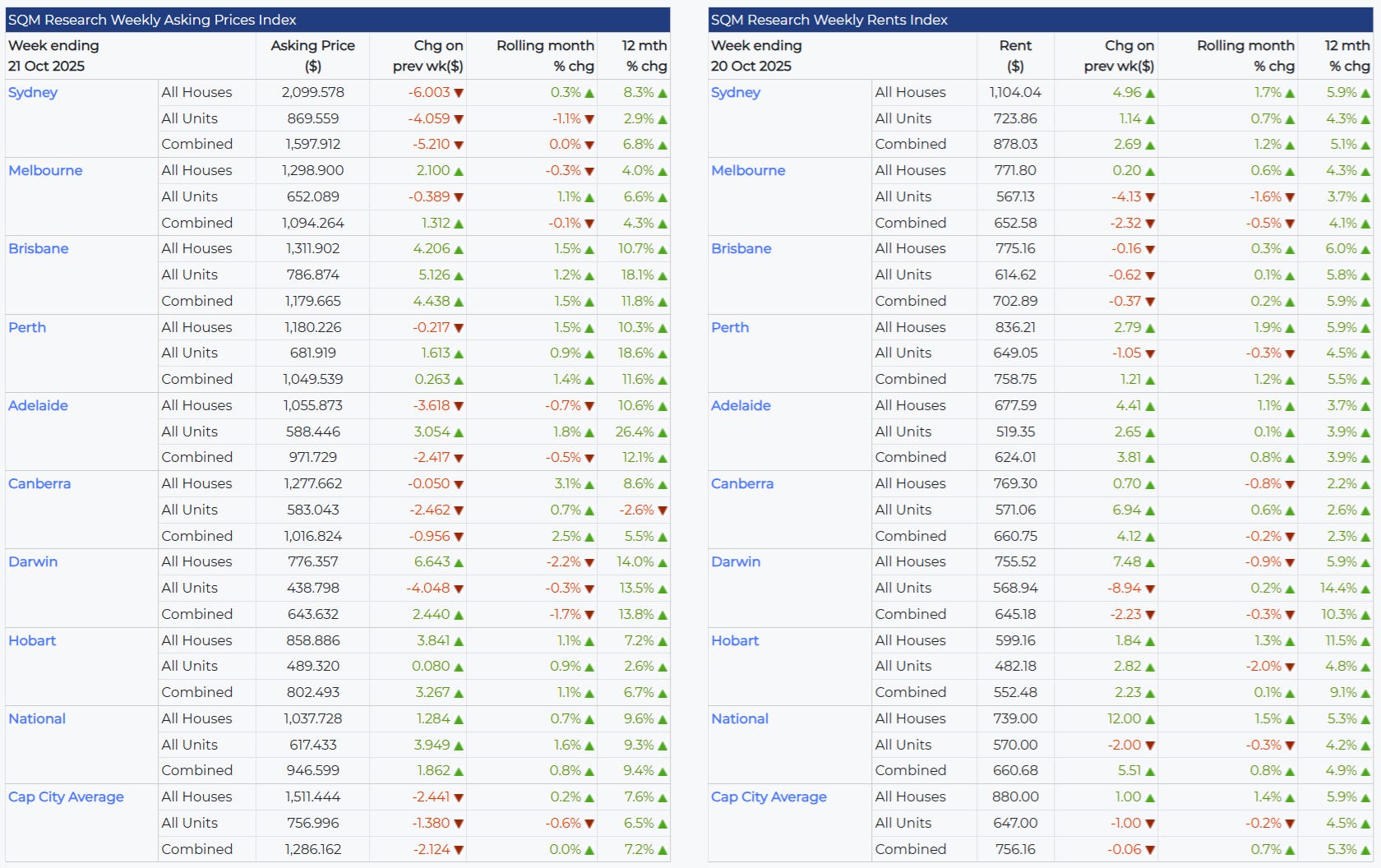The image size is (1381, 868).
Task: Open the Canberra link in Weekly Rents table
Action: pos(742,483)
